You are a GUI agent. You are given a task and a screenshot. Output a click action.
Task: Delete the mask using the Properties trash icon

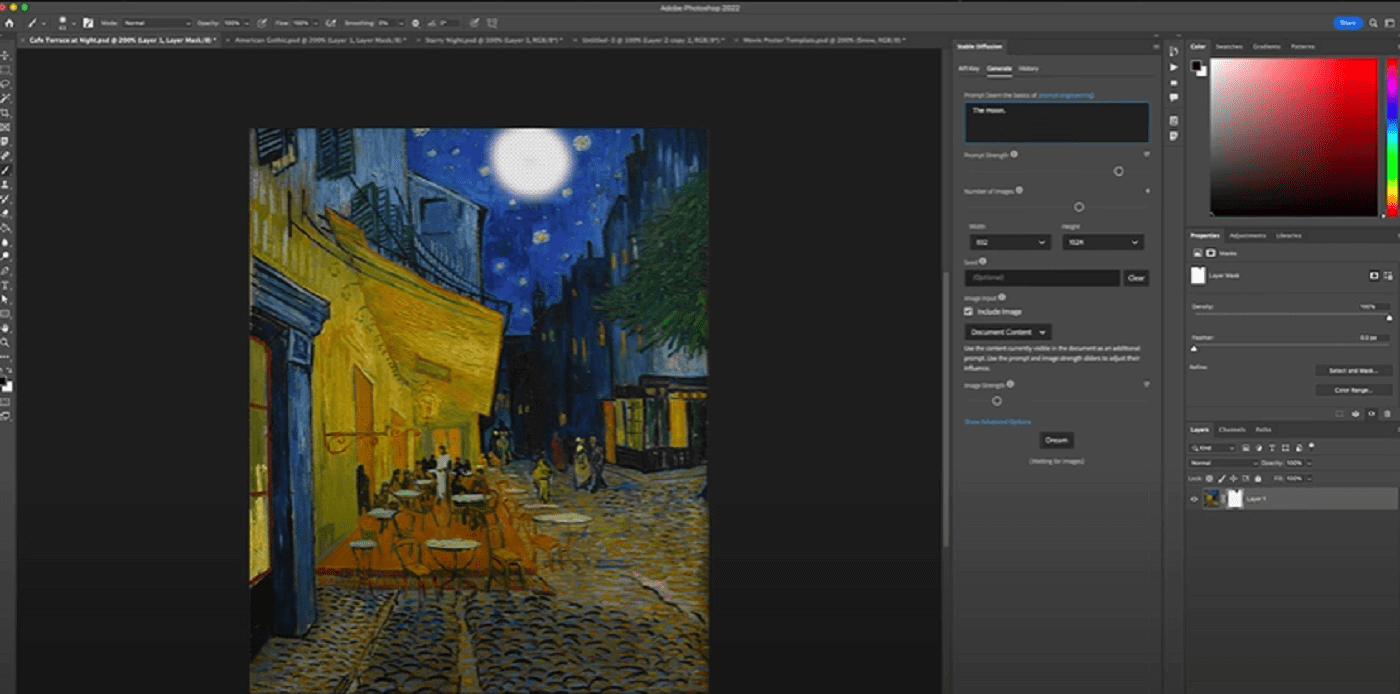tap(1387, 413)
